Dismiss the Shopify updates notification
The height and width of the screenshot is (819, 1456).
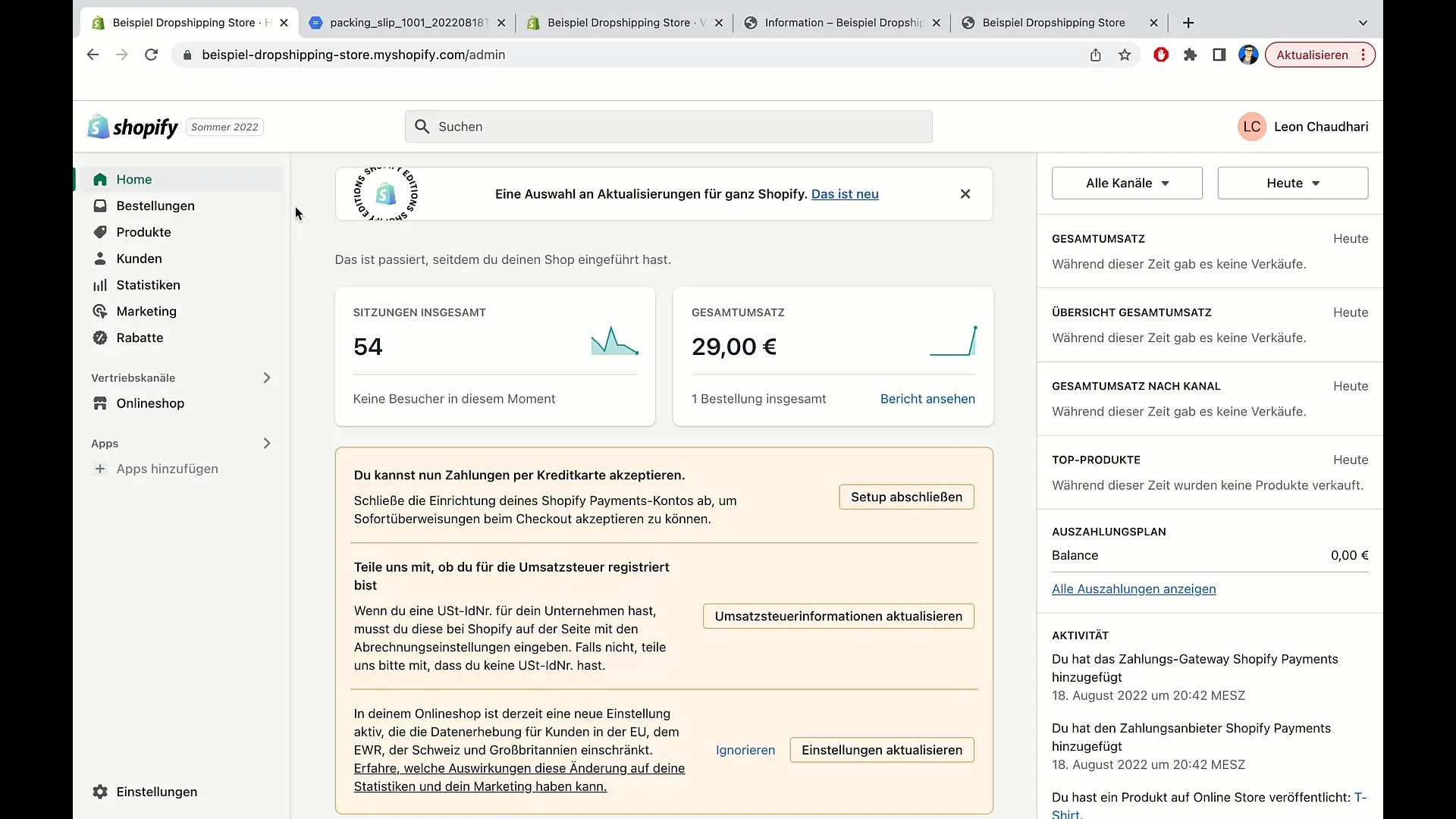[965, 194]
